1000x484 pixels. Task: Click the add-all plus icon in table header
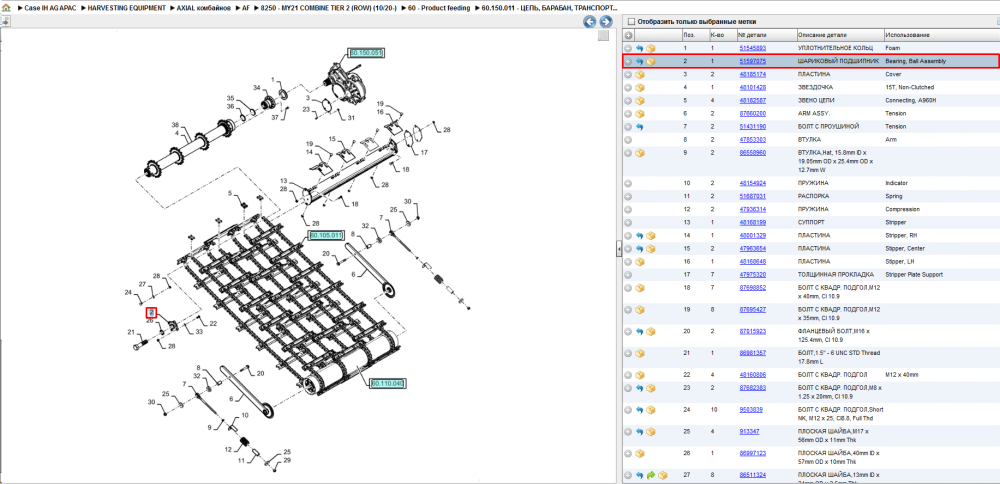[629, 35]
